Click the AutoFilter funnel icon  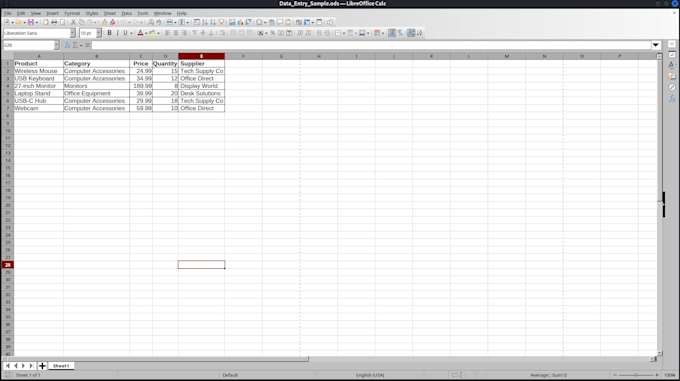point(221,22)
